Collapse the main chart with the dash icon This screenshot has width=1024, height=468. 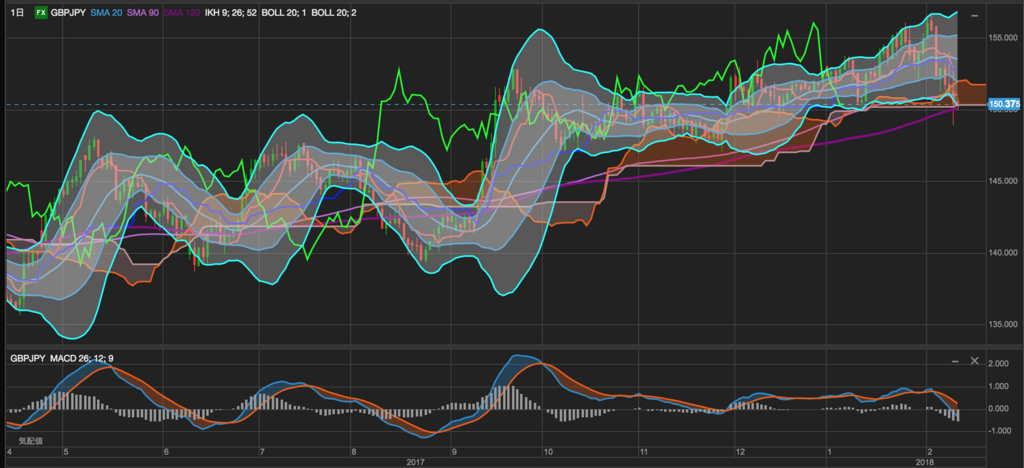[x=974, y=15]
